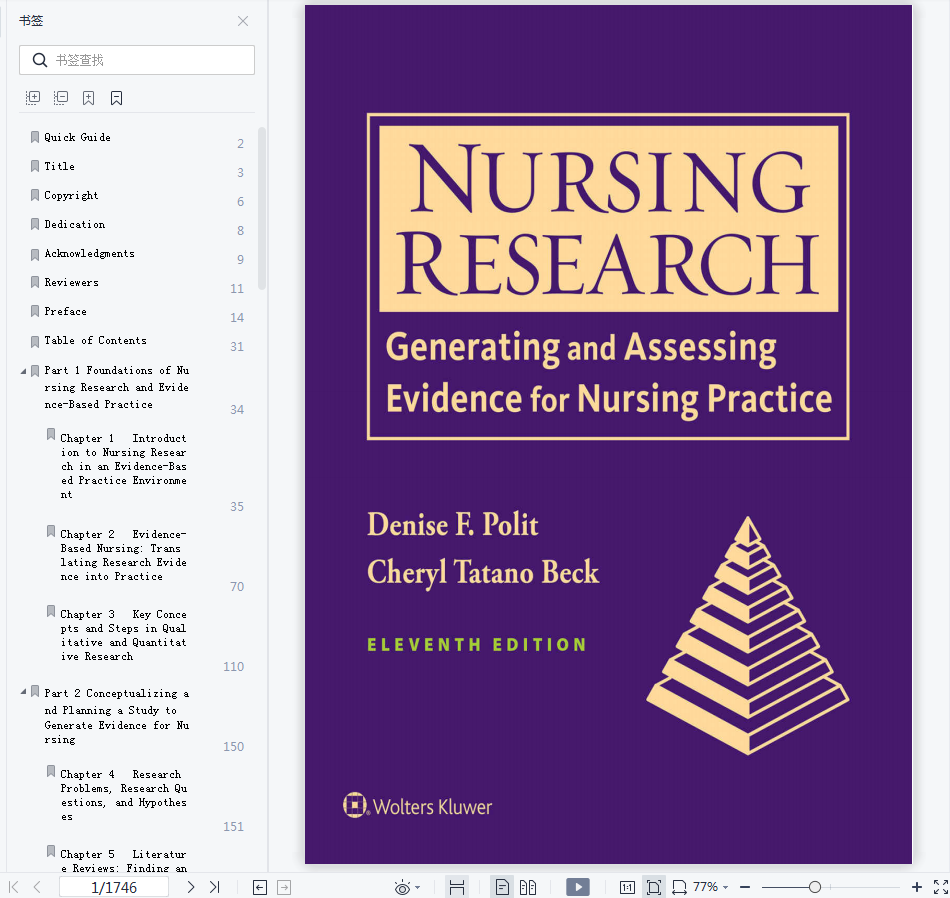The image size is (950, 898).
Task: Click the fit width icon
Action: 679,888
